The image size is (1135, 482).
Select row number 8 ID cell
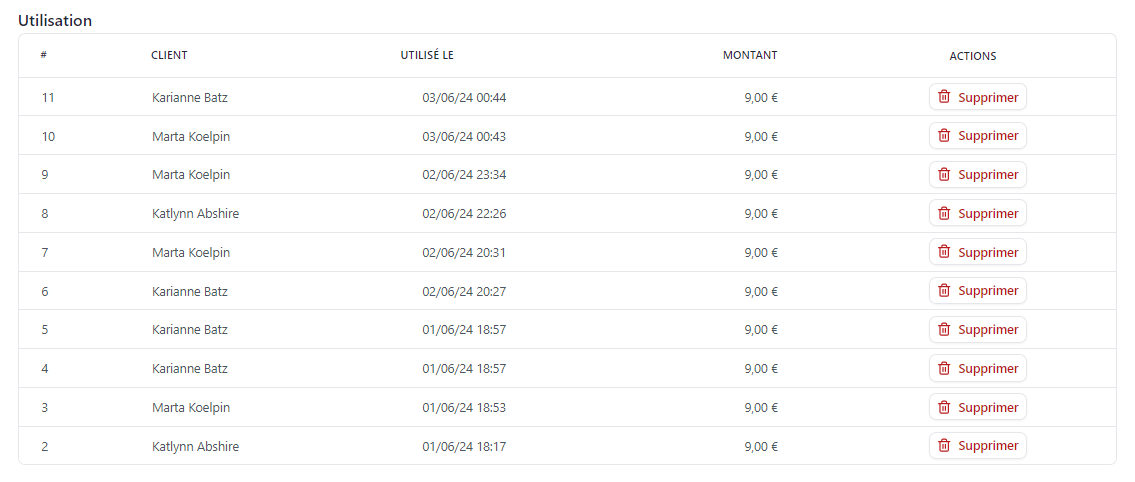(45, 214)
